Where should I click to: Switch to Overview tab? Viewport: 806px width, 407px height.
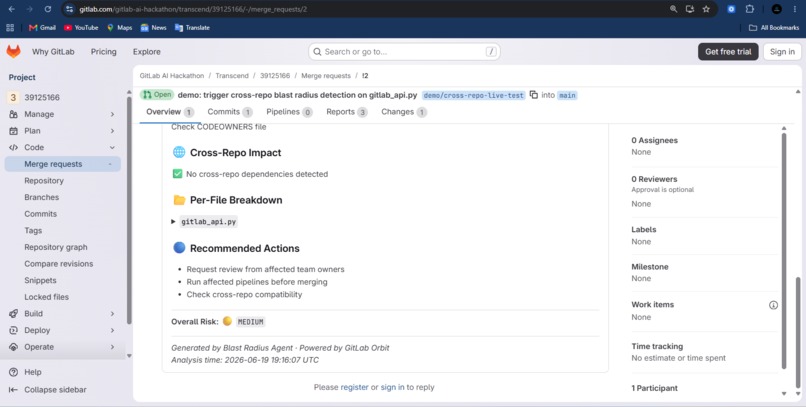click(x=169, y=112)
